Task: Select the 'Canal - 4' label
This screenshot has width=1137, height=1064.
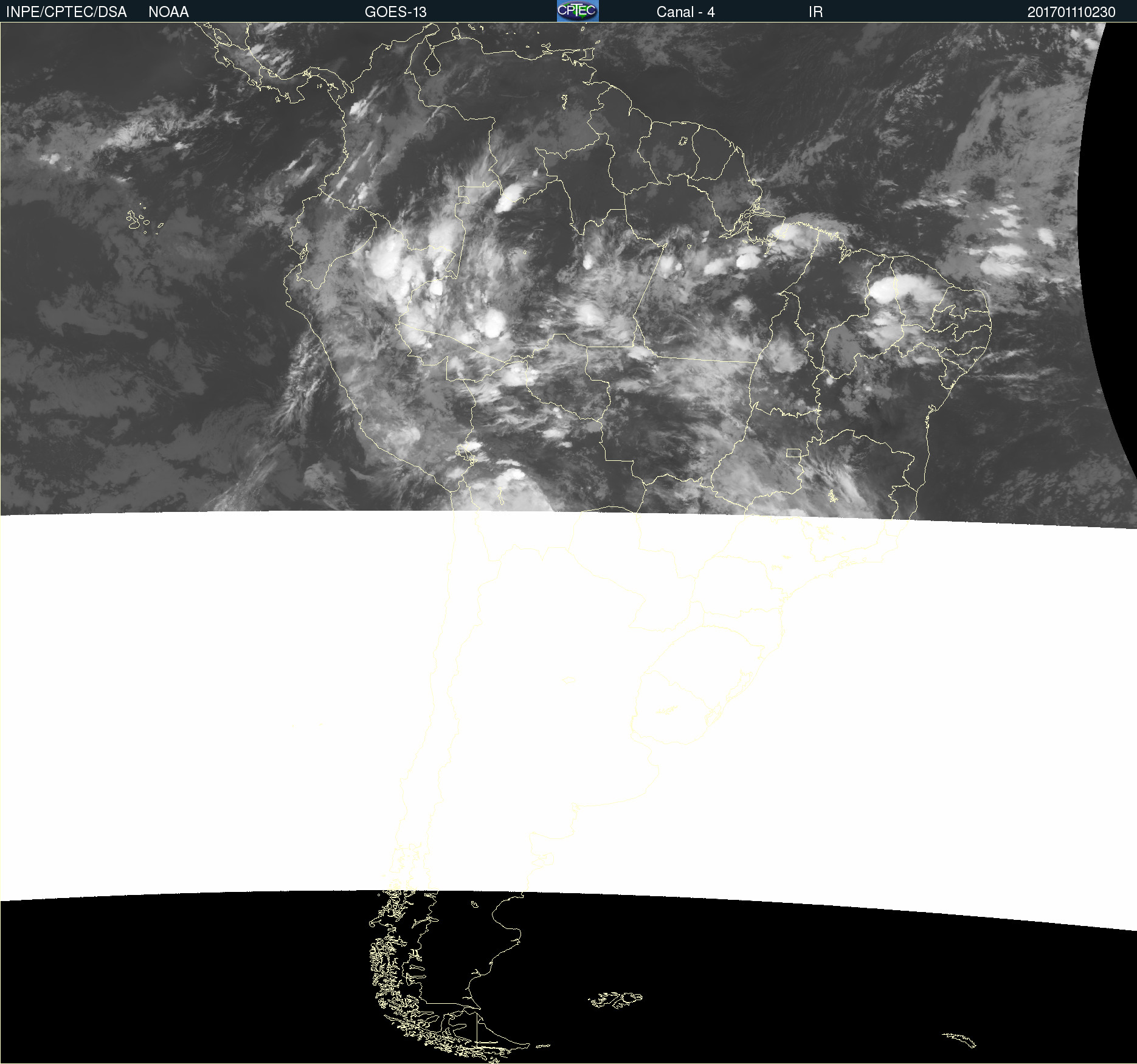Action: tap(685, 12)
